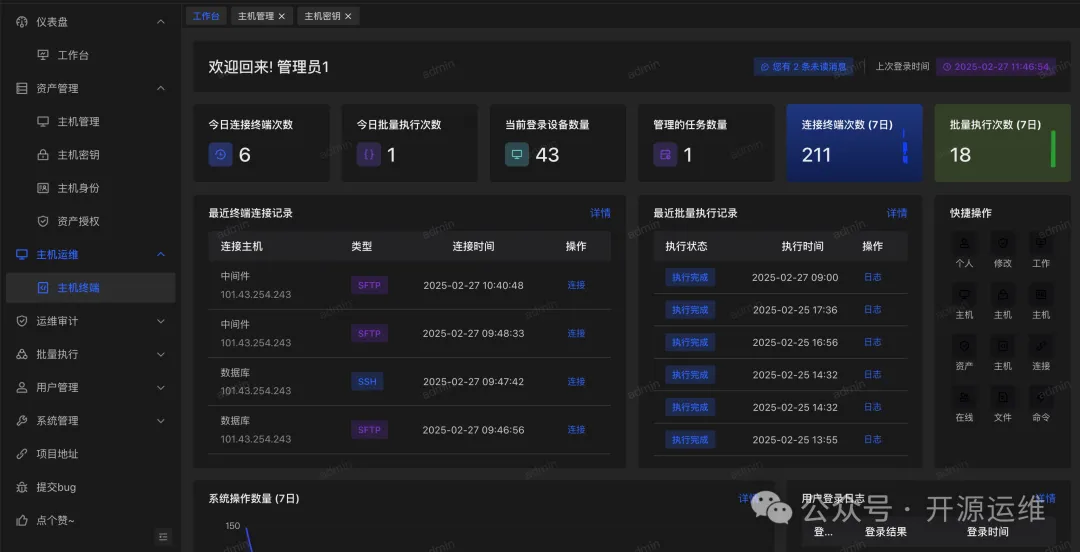The width and height of the screenshot is (1080, 552).
Task: Click the 今日连接终端次数 history icon
Action: (x=221, y=155)
